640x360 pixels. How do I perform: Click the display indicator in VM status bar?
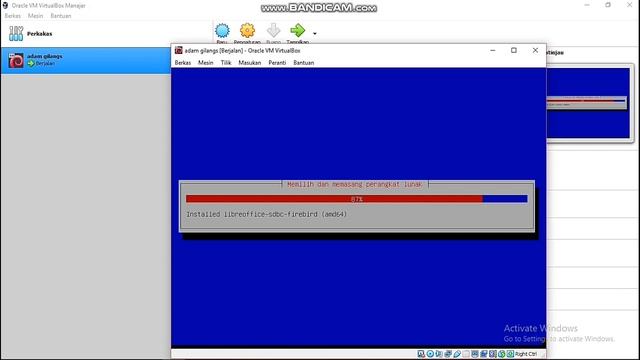pyautogui.click(x=475, y=354)
